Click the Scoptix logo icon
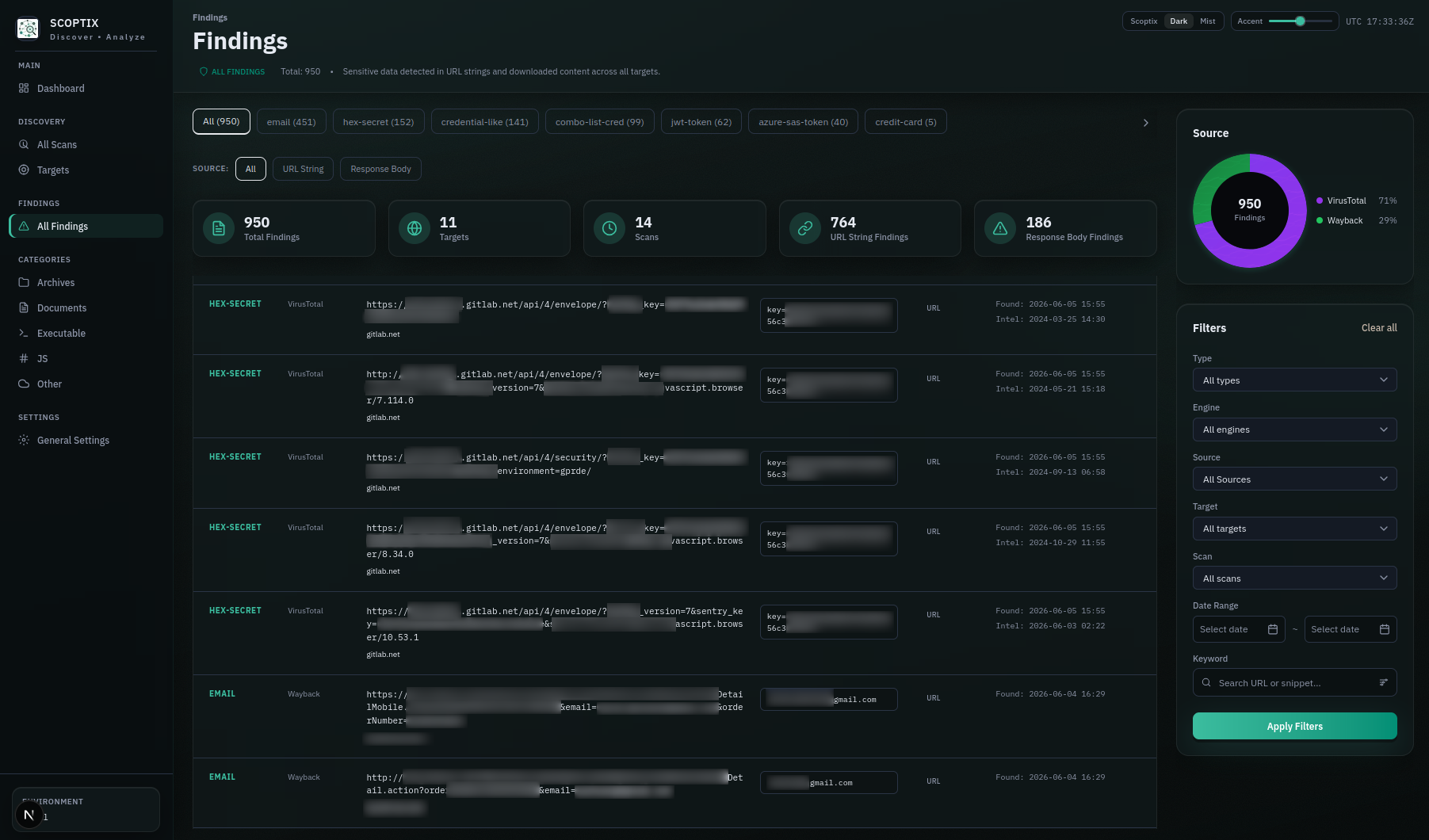The image size is (1429, 840). pos(28,29)
